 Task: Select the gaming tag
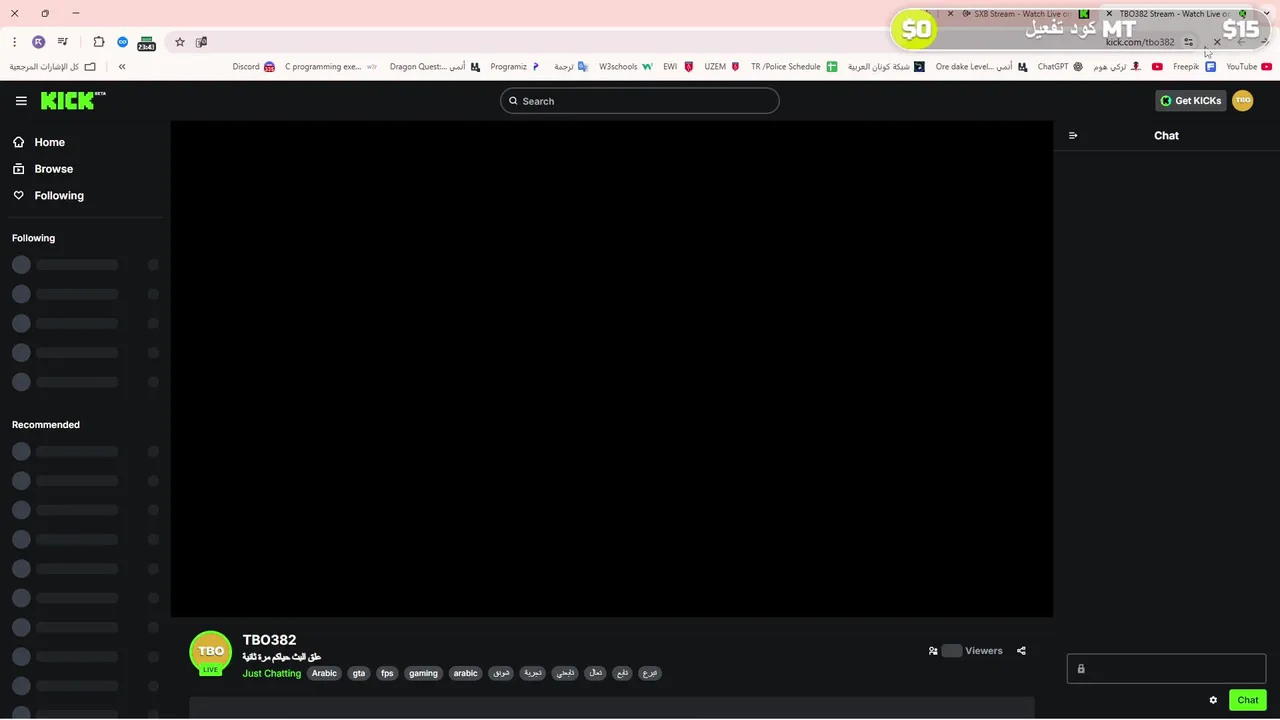423,673
